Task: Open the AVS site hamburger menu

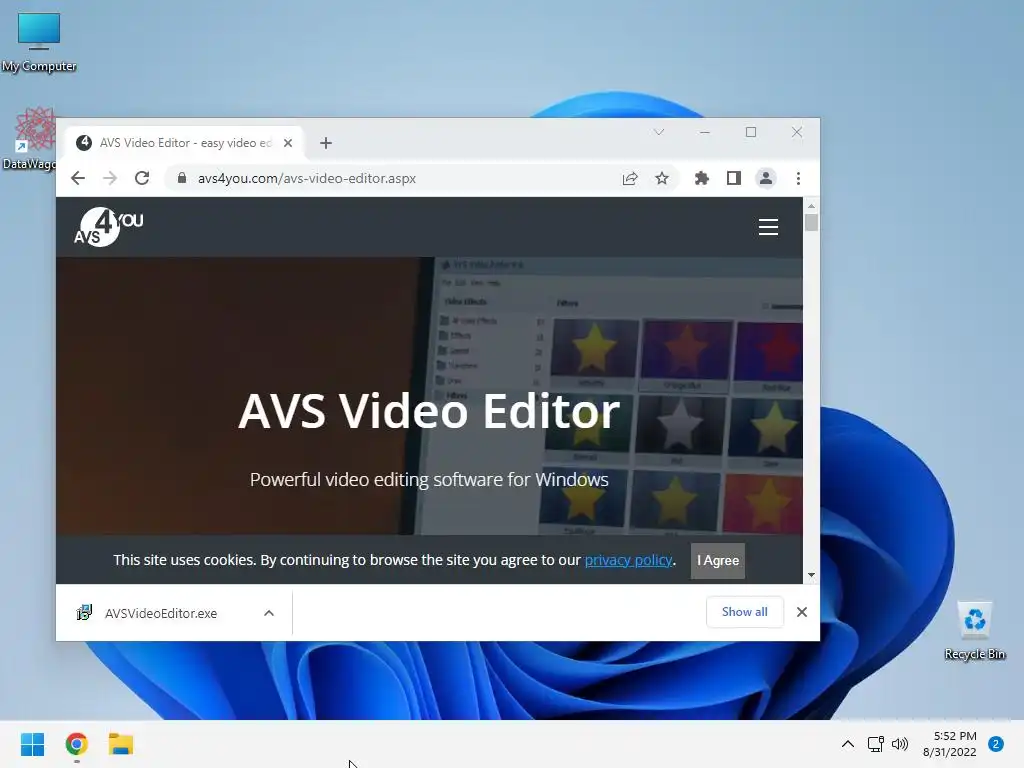Action: [768, 227]
